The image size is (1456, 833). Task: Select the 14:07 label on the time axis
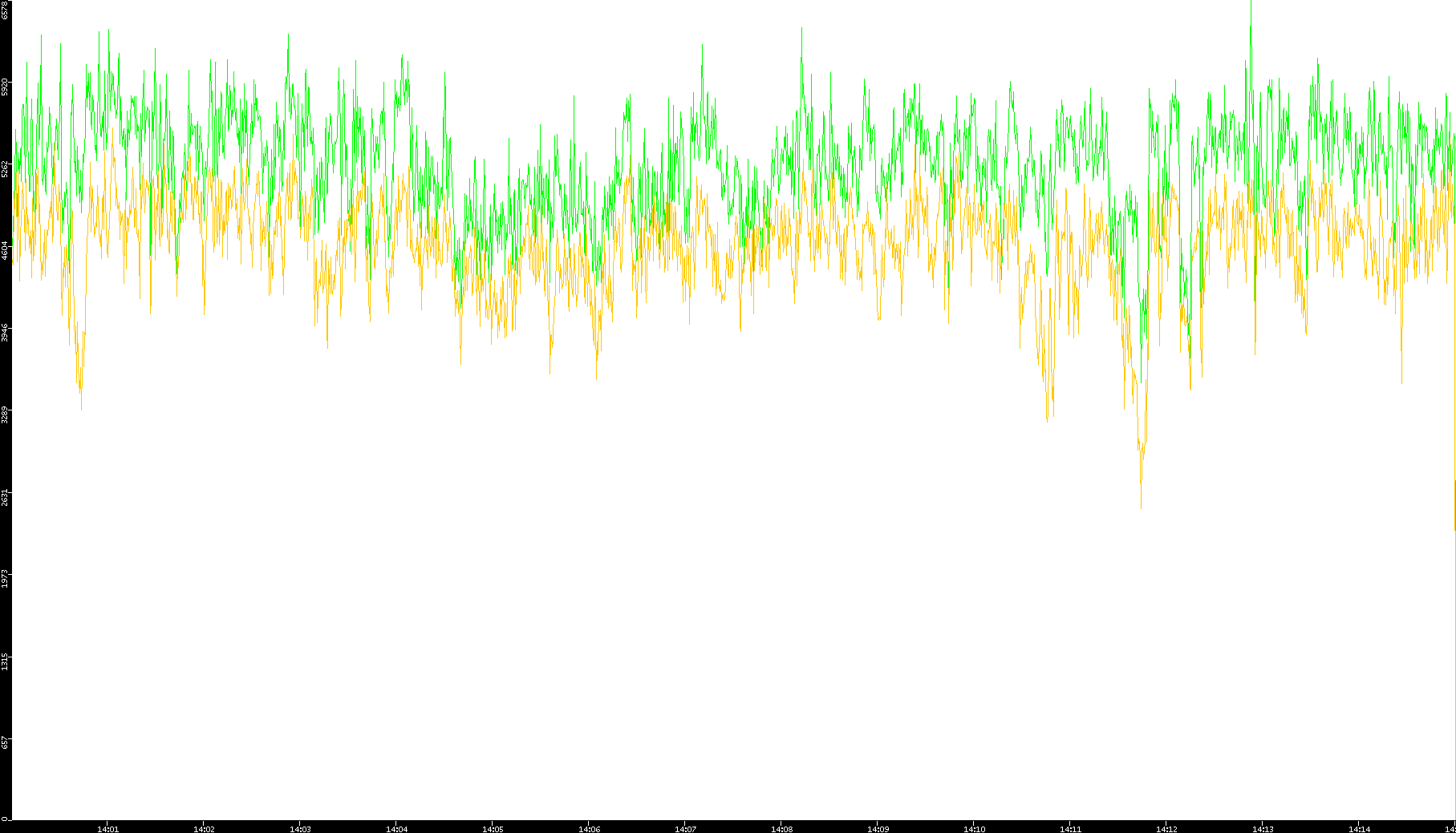coord(685,829)
